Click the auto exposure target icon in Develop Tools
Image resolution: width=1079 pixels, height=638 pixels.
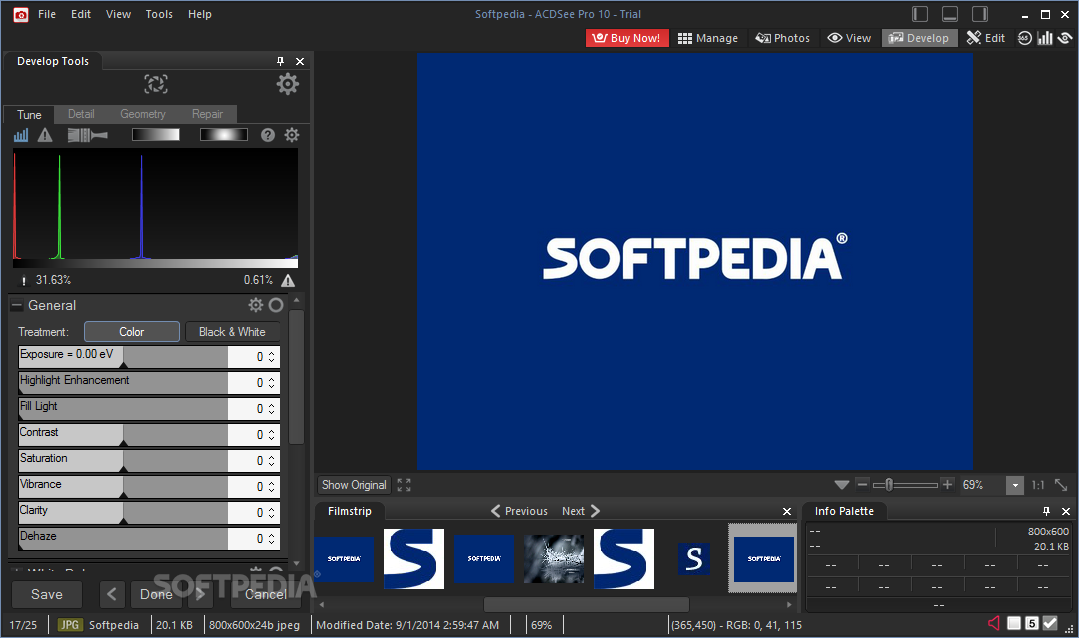pyautogui.click(x=156, y=84)
